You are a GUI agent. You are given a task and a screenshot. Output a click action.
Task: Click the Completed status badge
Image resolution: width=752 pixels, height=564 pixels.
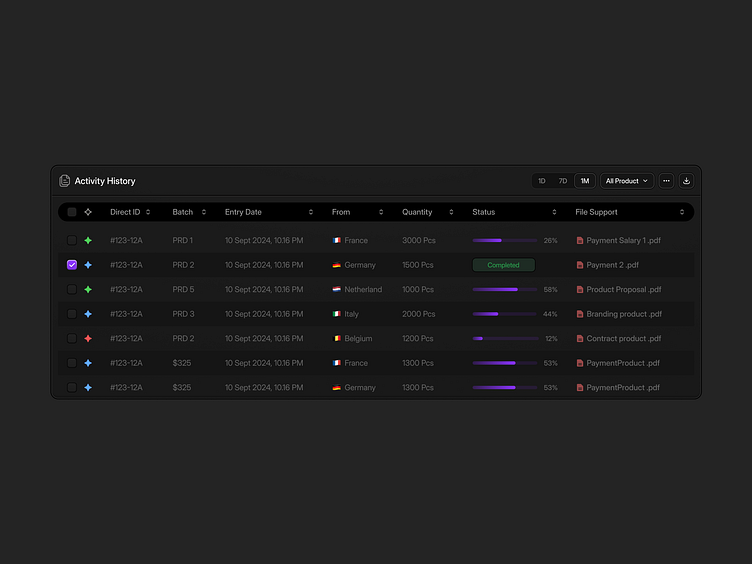click(x=503, y=265)
